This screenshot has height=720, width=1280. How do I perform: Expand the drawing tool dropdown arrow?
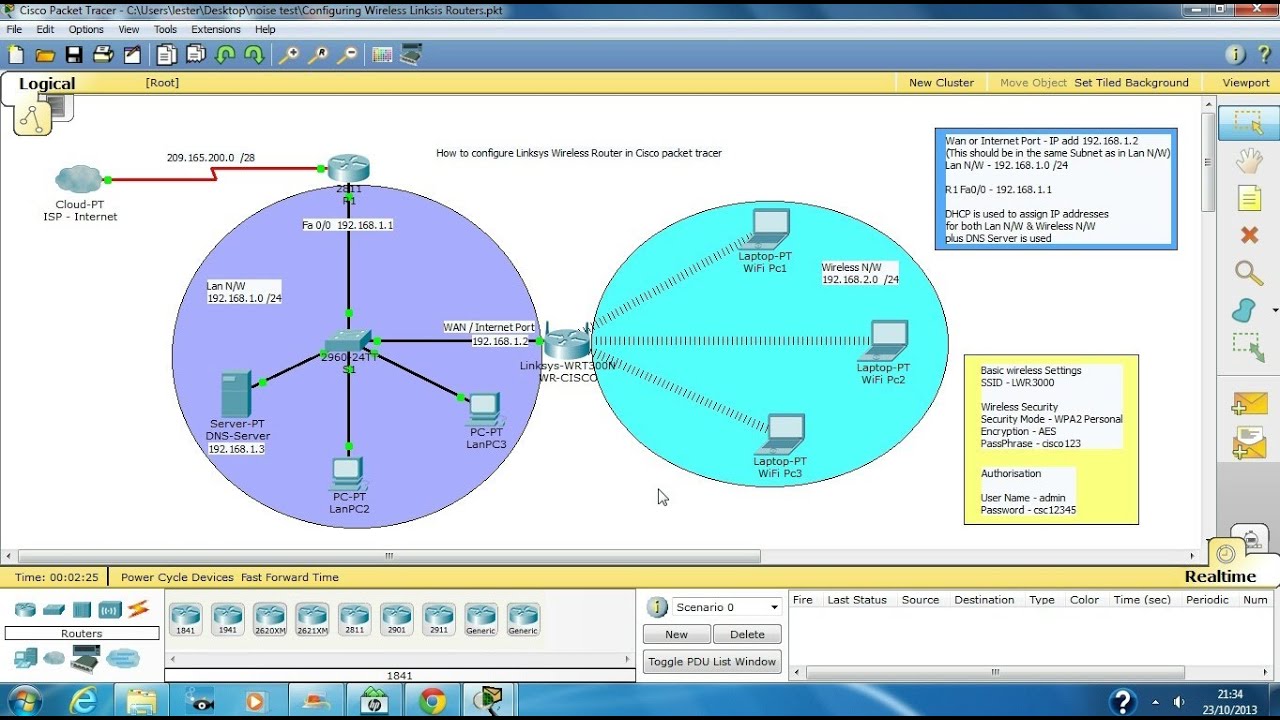click(x=1275, y=311)
